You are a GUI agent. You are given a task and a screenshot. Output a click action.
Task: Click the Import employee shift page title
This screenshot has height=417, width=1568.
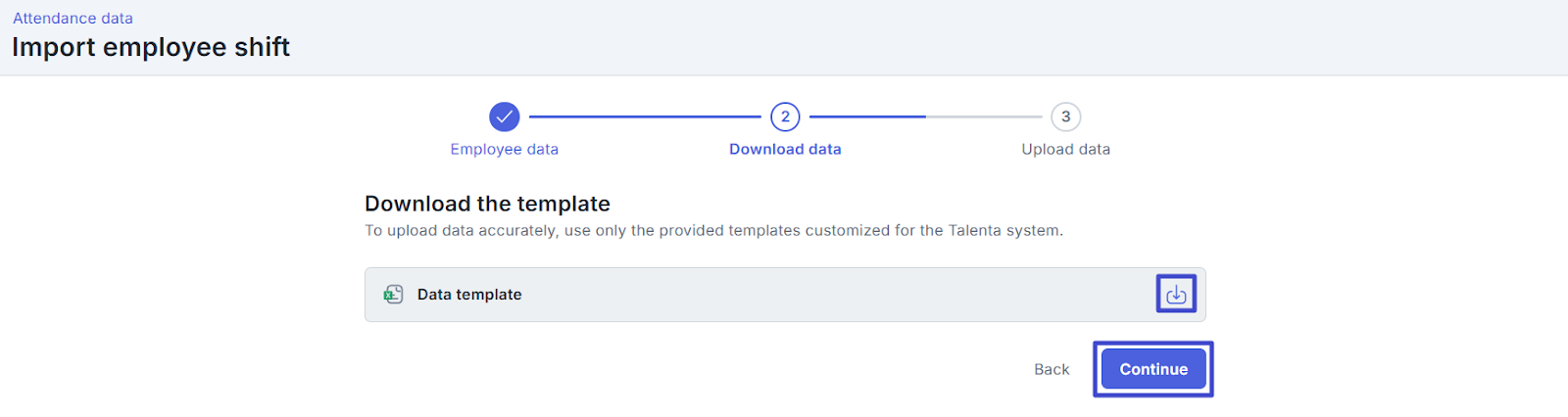click(151, 47)
